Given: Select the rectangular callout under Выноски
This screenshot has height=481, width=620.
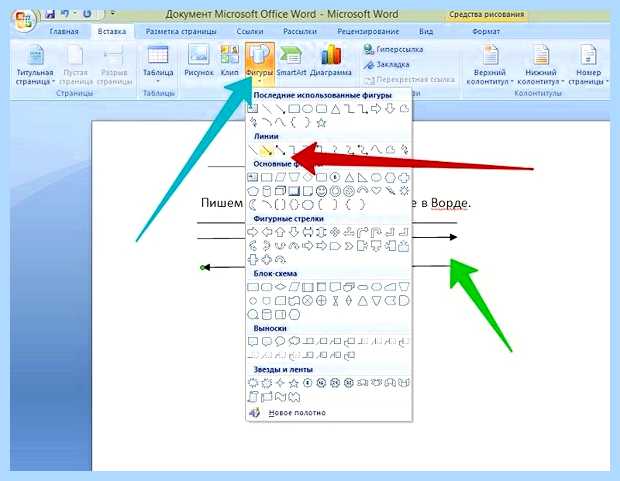Looking at the screenshot, I should pyautogui.click(x=252, y=341).
